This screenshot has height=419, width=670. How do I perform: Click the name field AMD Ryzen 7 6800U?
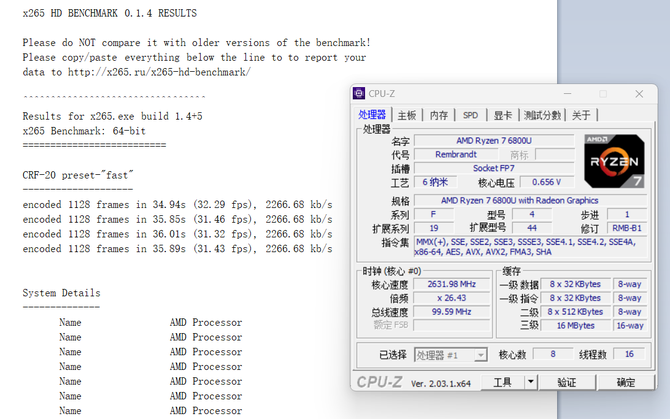(x=494, y=141)
